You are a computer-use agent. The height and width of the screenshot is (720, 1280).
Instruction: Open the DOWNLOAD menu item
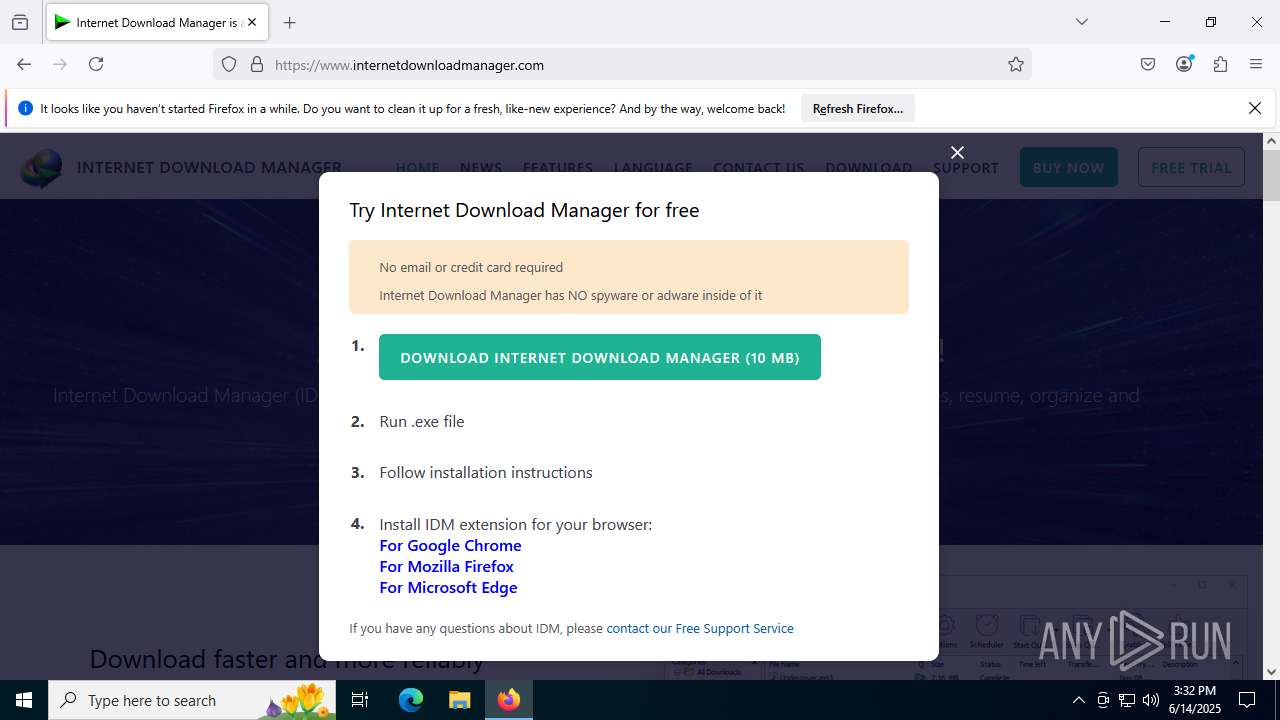coord(868,167)
